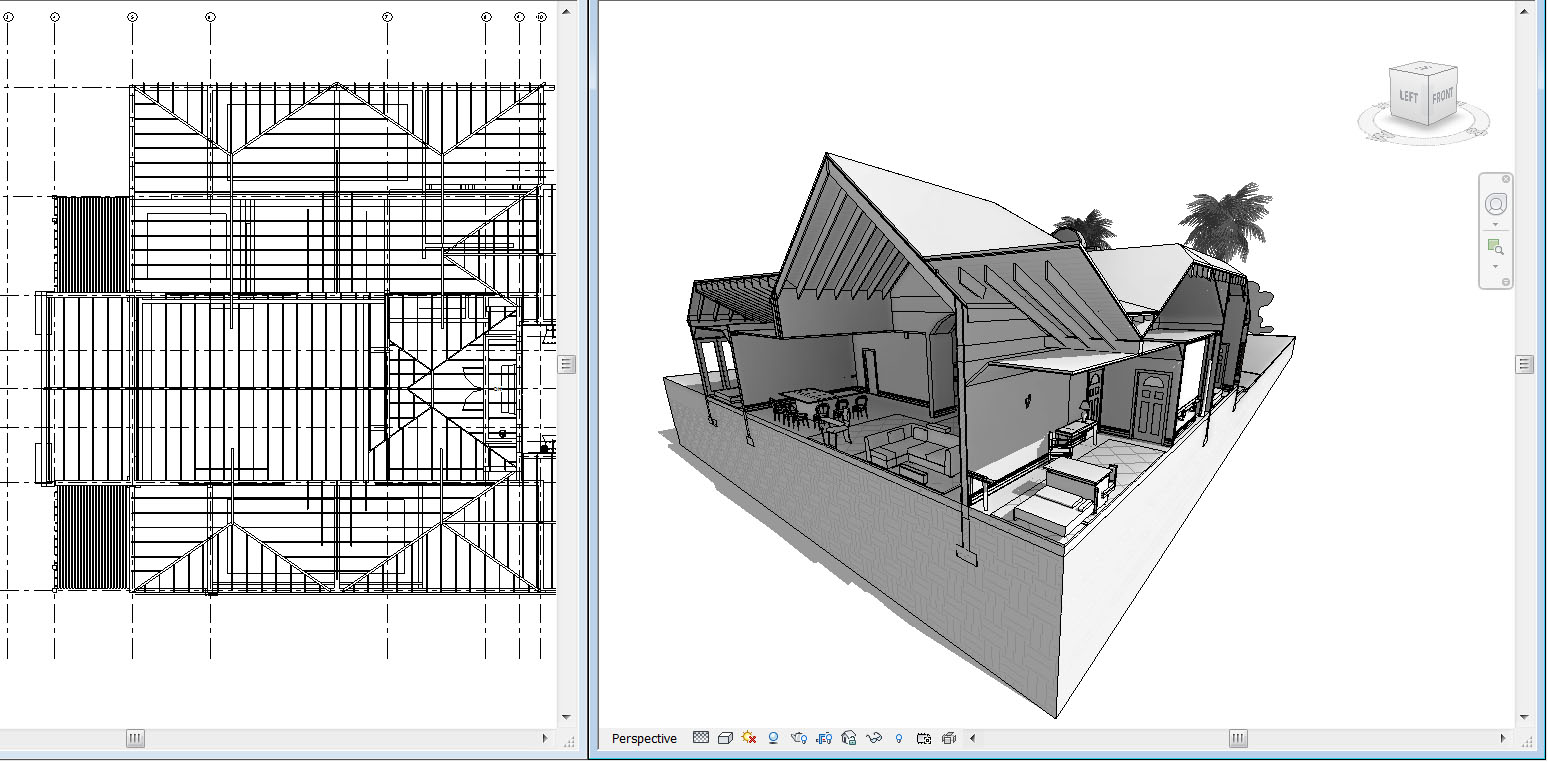Viewport: 1548px width, 762px height.
Task: Click the up arrow of plan view scrollbar
Action: coord(567,11)
